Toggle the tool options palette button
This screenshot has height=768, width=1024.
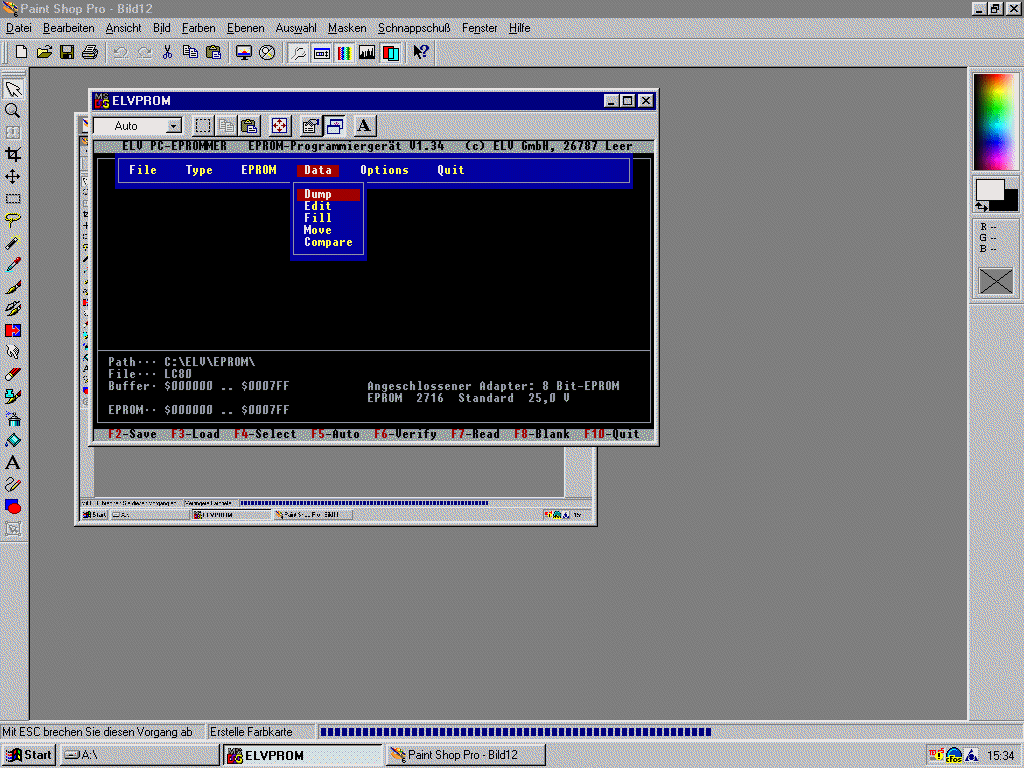point(321,52)
